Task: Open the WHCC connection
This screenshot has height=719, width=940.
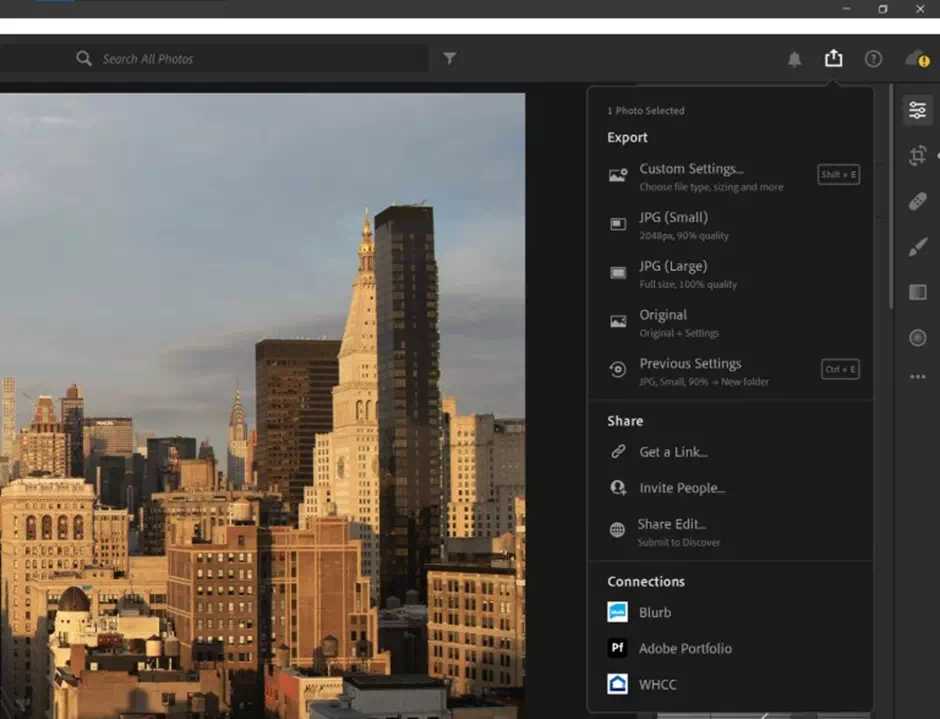Action: click(731, 684)
